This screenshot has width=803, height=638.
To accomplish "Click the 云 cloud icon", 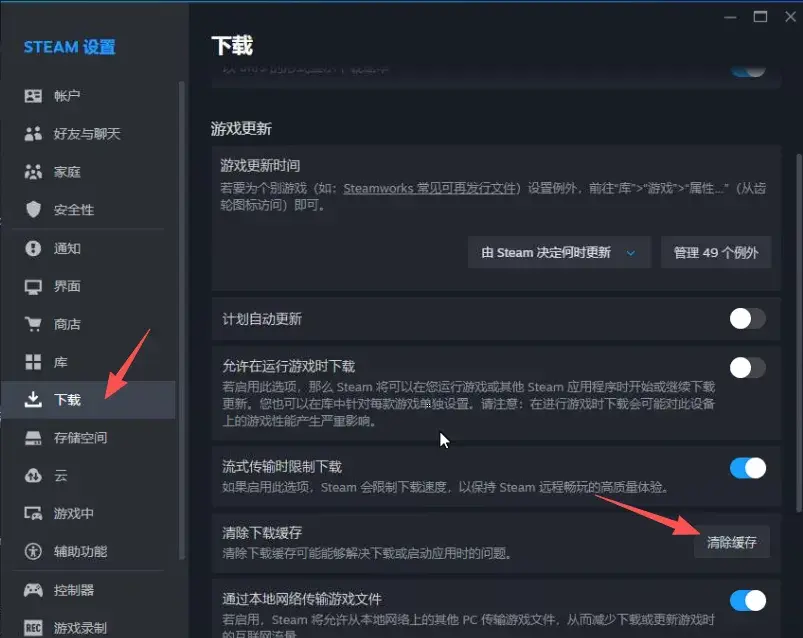I will click(x=33, y=476).
